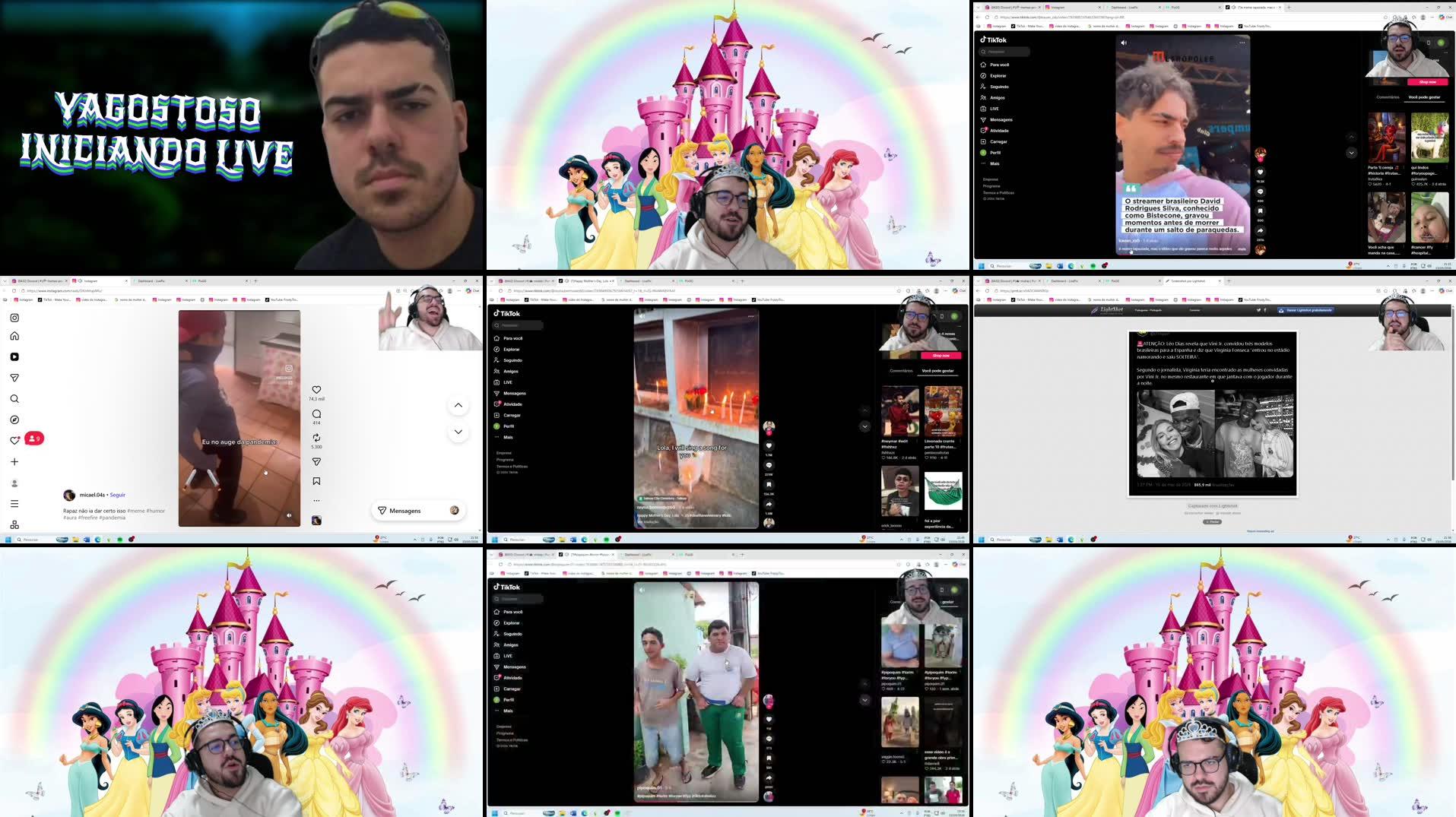Open the micael.04s profile name
The height and width of the screenshot is (817, 1456).
[92, 495]
